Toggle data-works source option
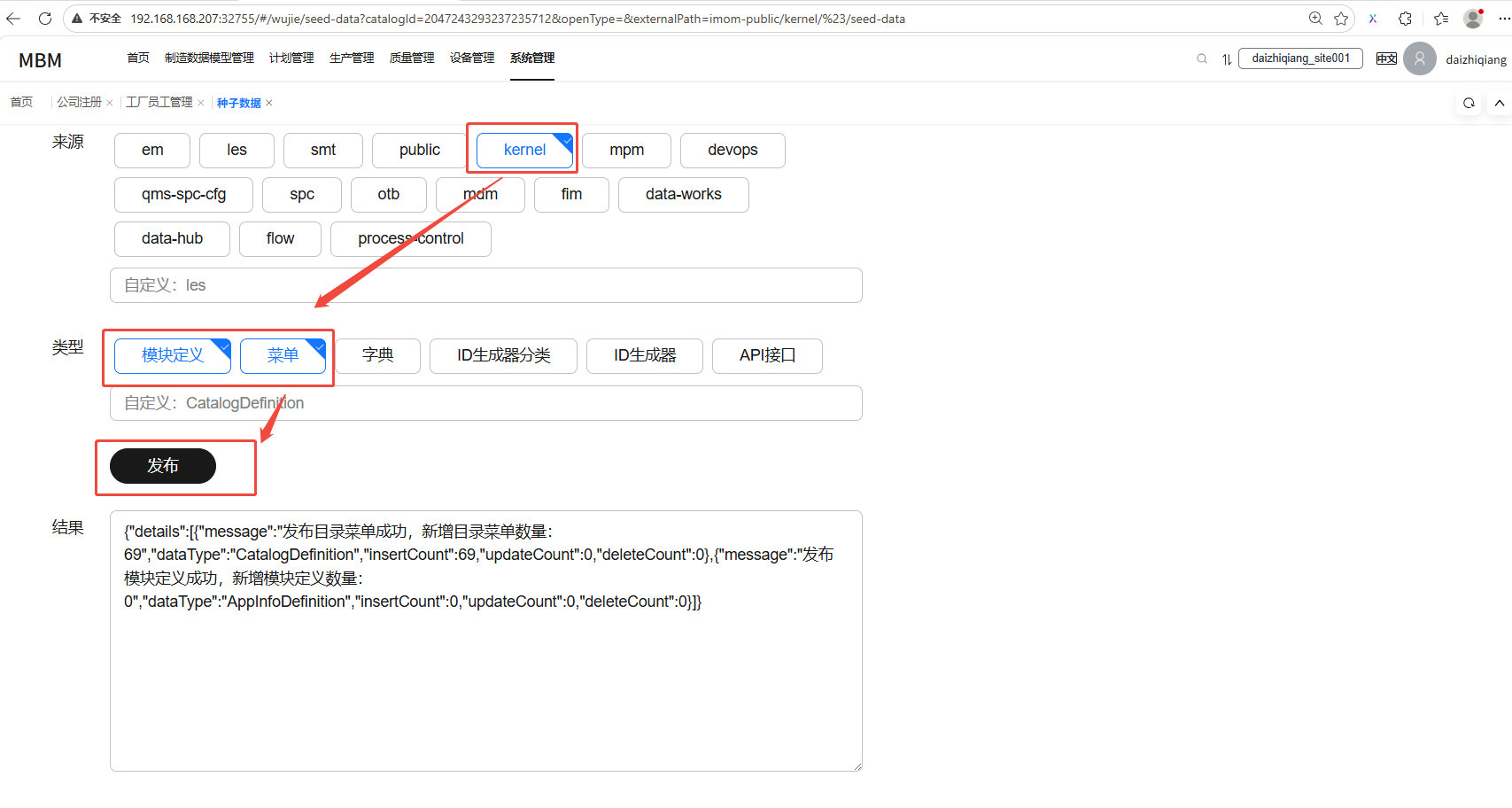The image size is (1512, 808). pos(684,194)
